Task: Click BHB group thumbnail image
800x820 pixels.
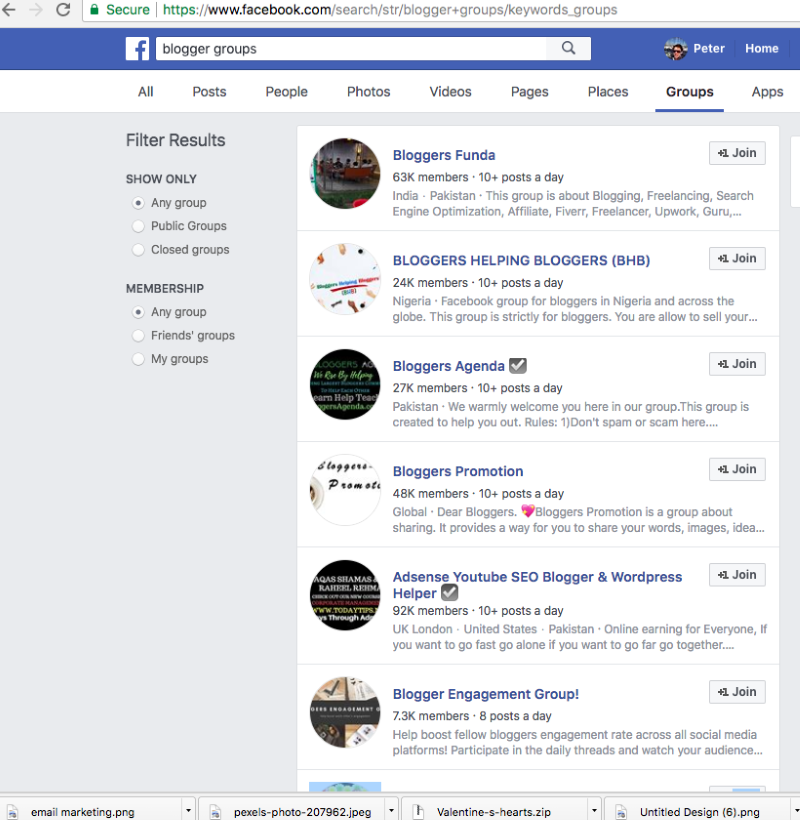Action: tap(345, 279)
